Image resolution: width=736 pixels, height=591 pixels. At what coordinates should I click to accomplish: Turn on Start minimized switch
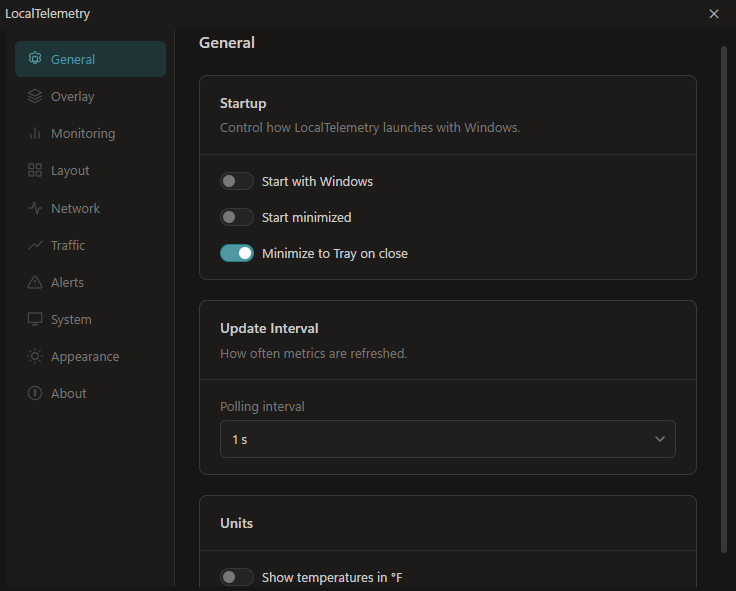point(237,217)
